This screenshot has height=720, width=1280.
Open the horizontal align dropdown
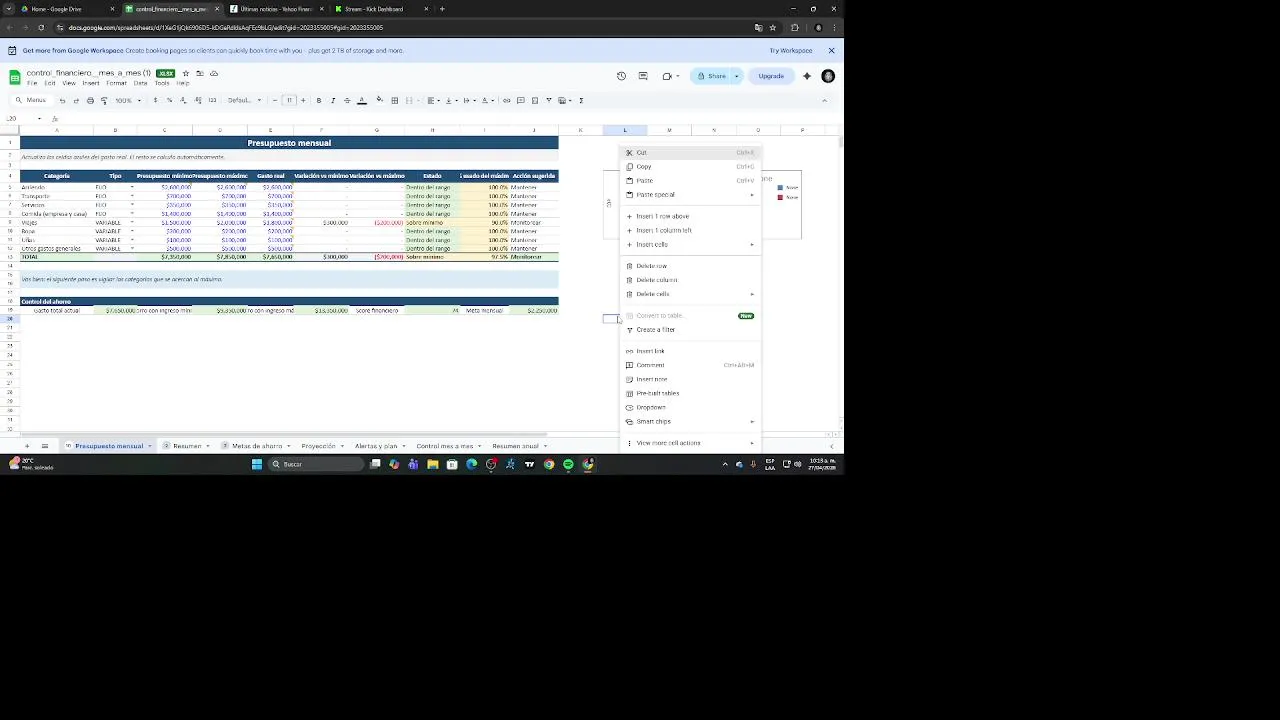point(433,100)
